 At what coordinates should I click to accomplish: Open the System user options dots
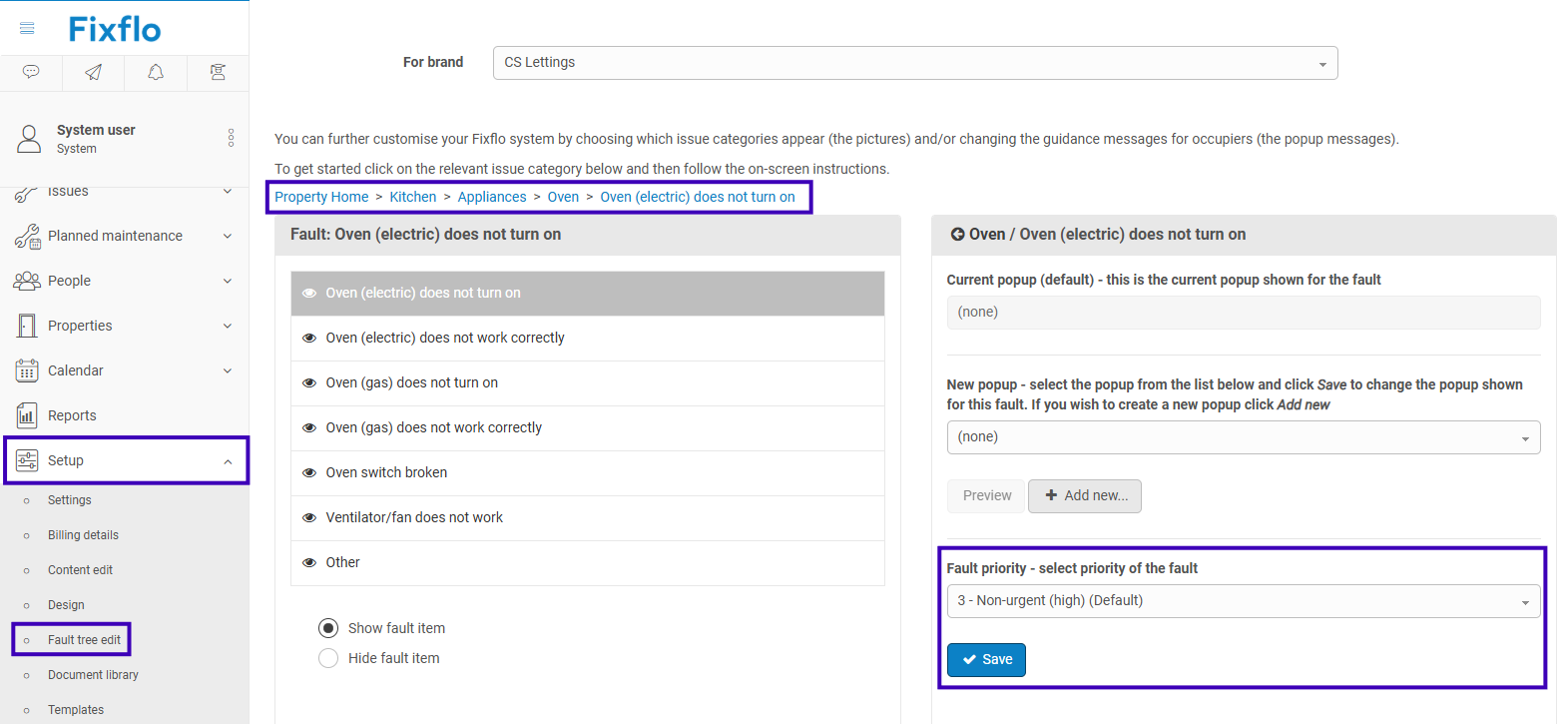tap(231, 138)
